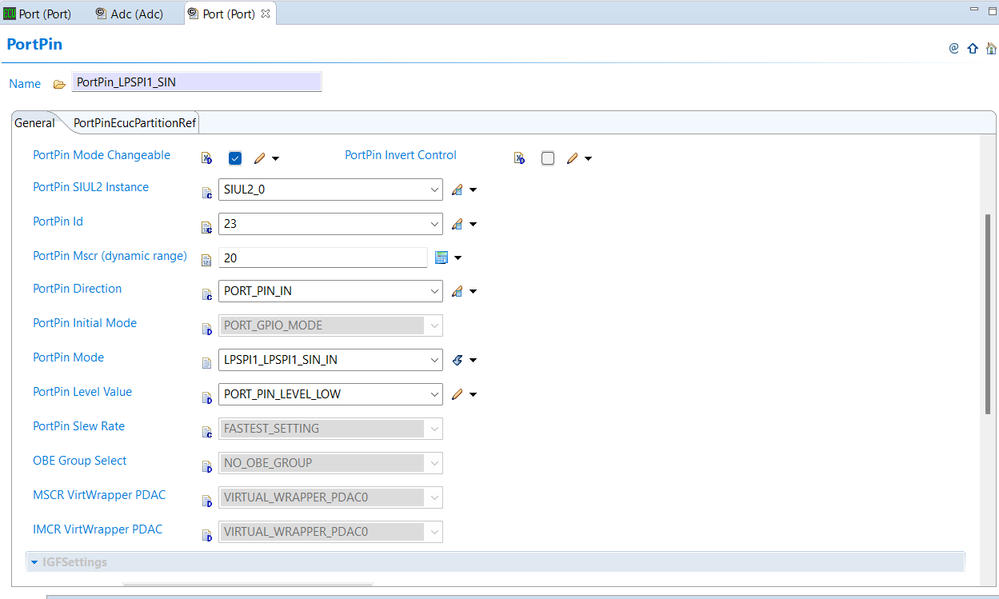Click the file icon beside PortPin Initial Mode
Screen dimensions: 999x599
[206, 329]
